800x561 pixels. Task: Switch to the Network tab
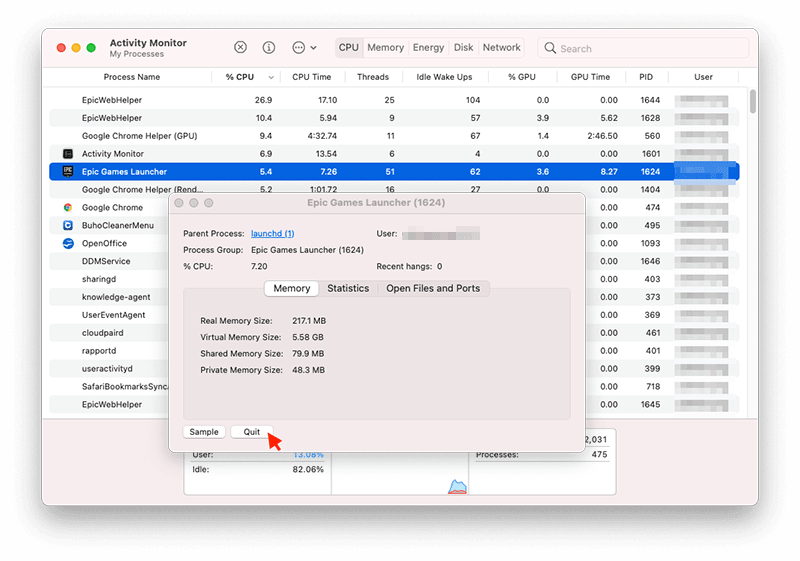(x=502, y=47)
